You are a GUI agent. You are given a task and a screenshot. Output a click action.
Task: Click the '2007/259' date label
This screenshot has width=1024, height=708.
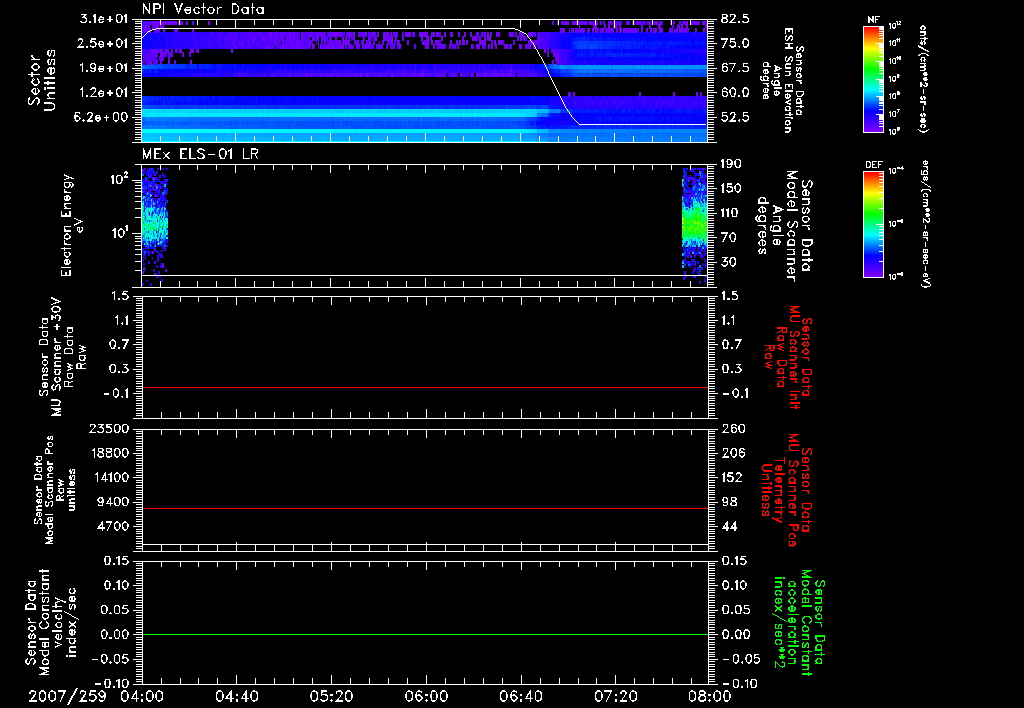point(67,696)
